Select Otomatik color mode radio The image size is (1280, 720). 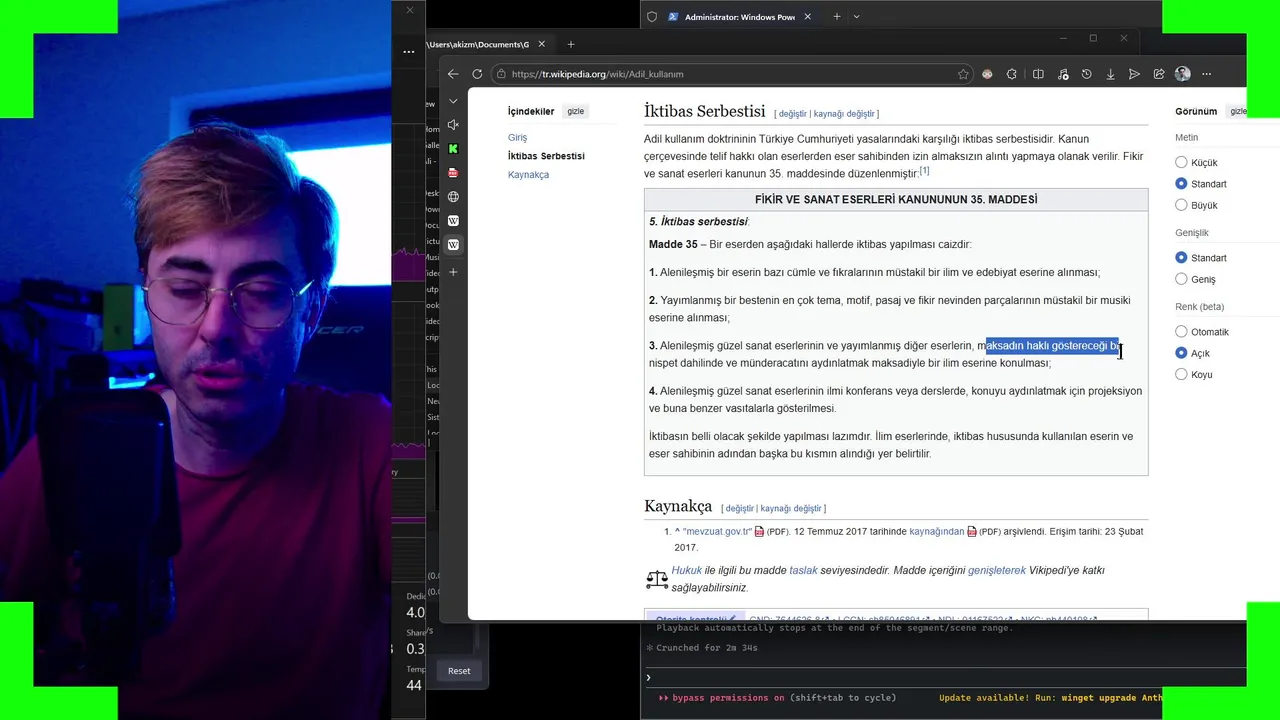pyautogui.click(x=1181, y=332)
